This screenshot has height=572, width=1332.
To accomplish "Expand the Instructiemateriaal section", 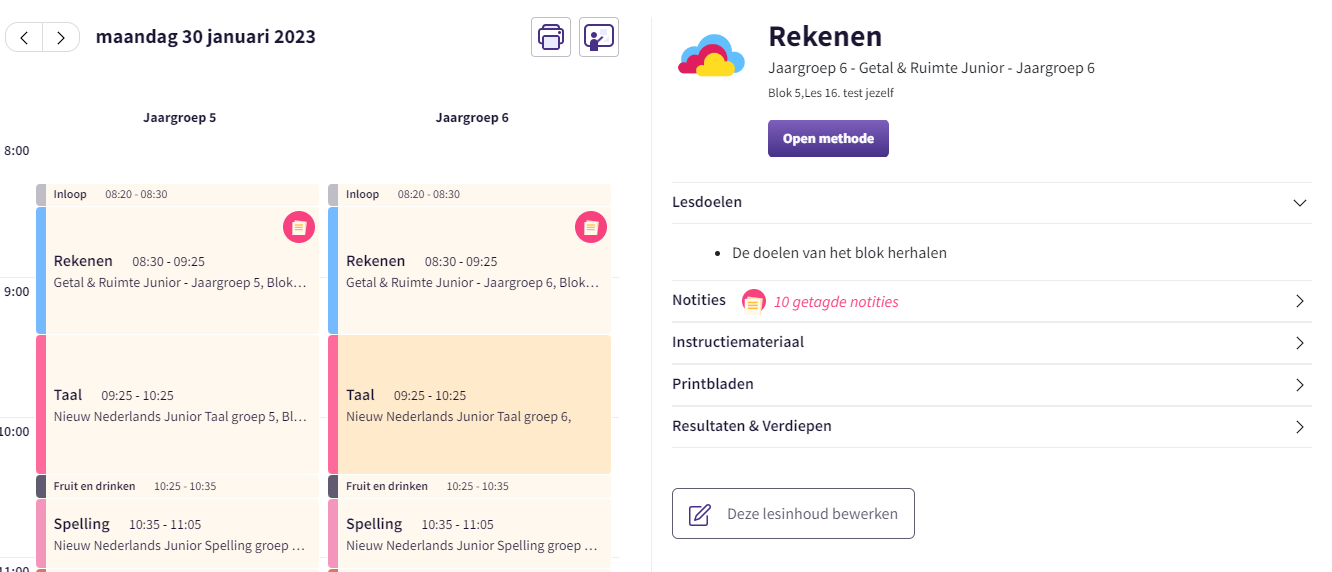I will [x=1299, y=343].
